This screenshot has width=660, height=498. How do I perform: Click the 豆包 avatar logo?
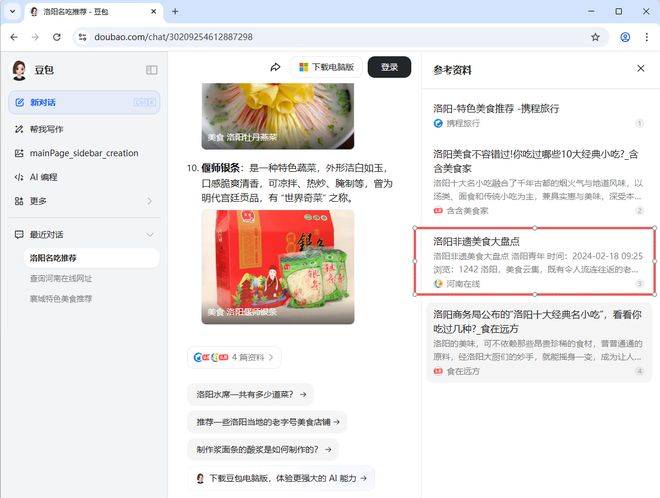[19, 70]
